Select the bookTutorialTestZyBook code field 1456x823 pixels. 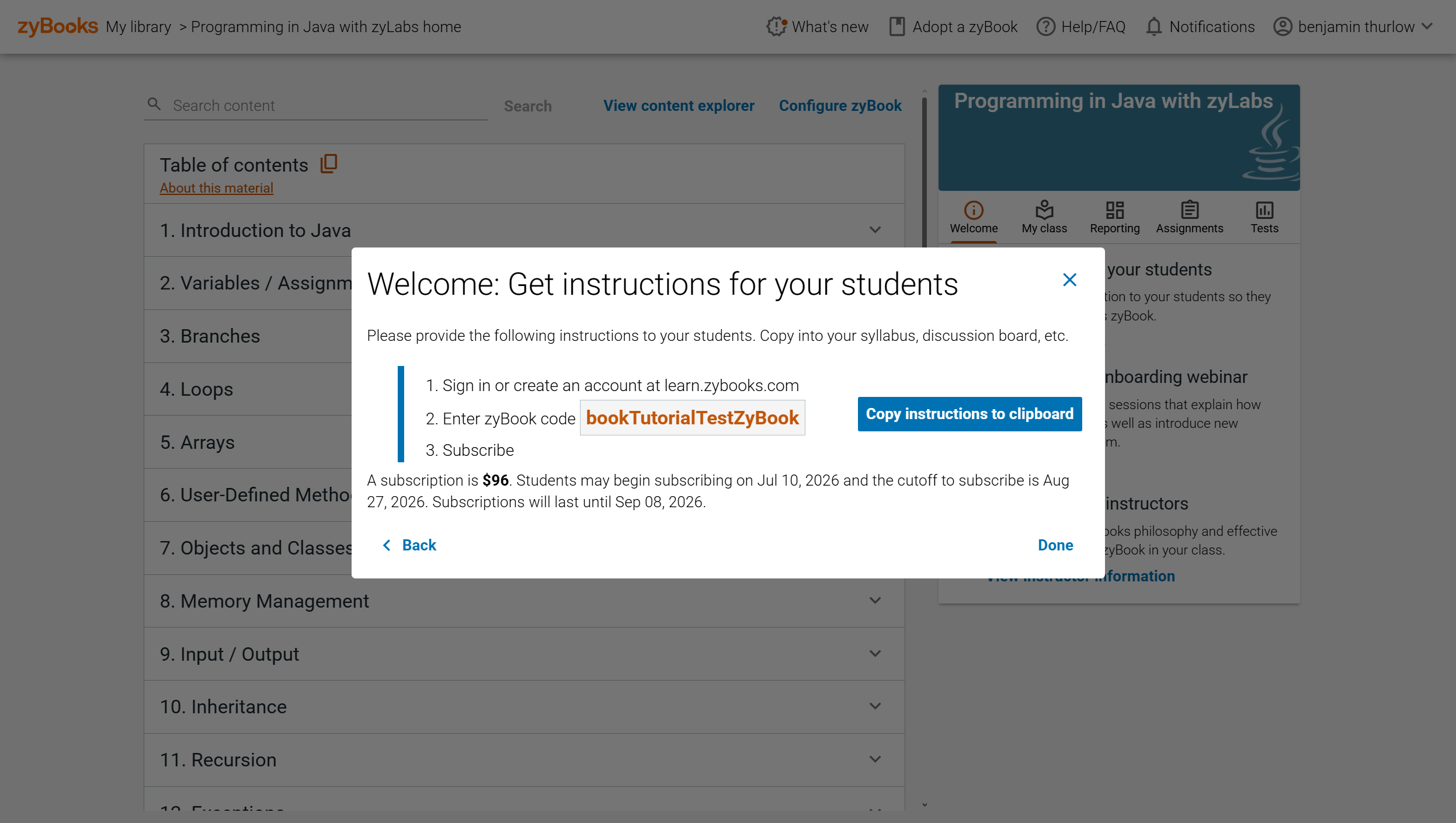pyautogui.click(x=692, y=418)
